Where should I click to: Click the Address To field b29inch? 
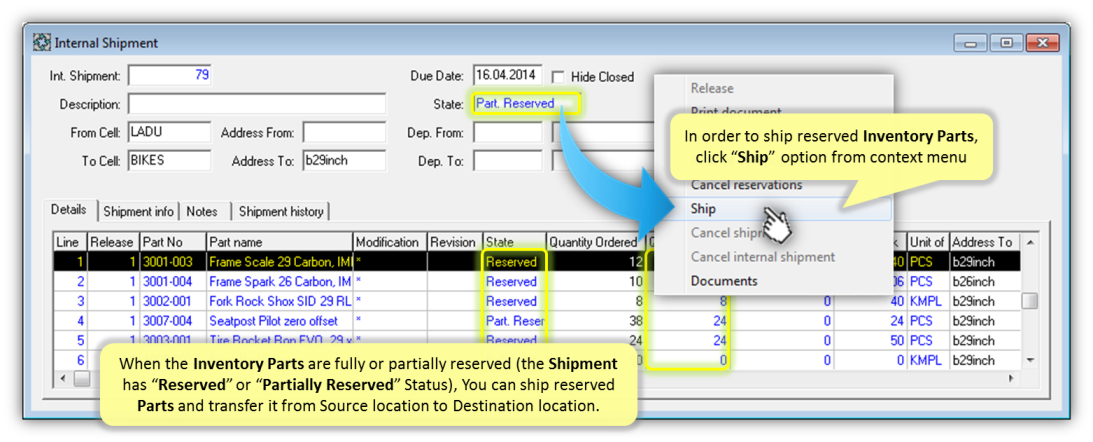click(x=344, y=160)
